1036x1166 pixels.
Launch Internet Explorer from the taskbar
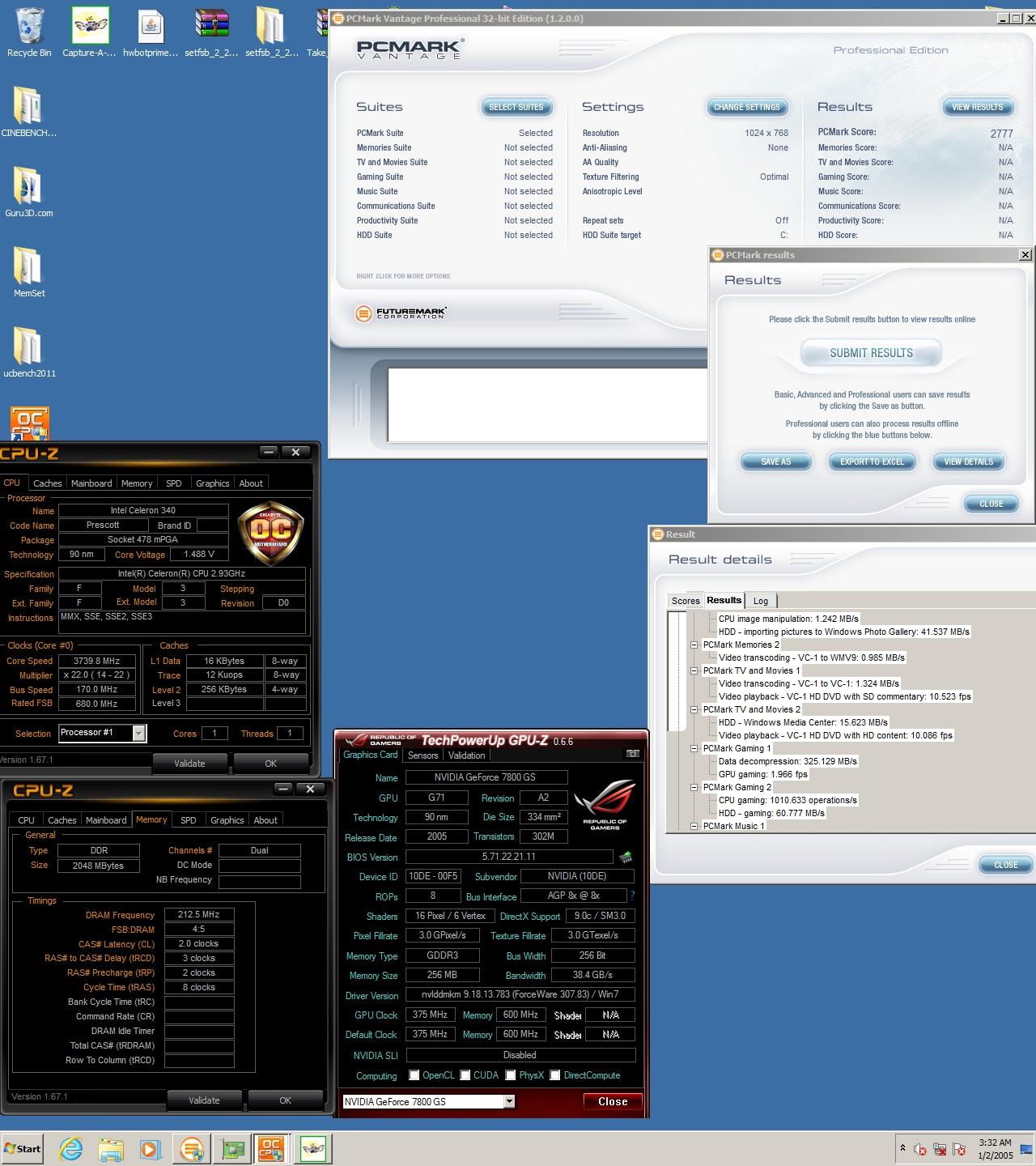coord(70,1148)
